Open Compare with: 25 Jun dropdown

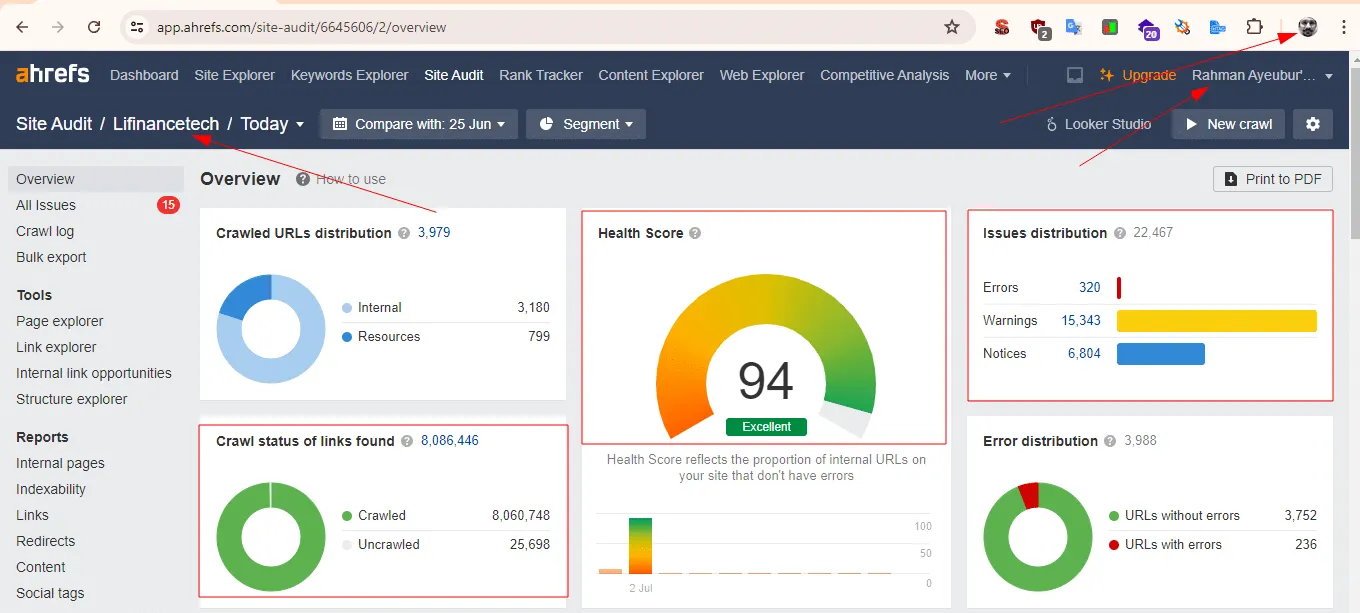[x=419, y=124]
